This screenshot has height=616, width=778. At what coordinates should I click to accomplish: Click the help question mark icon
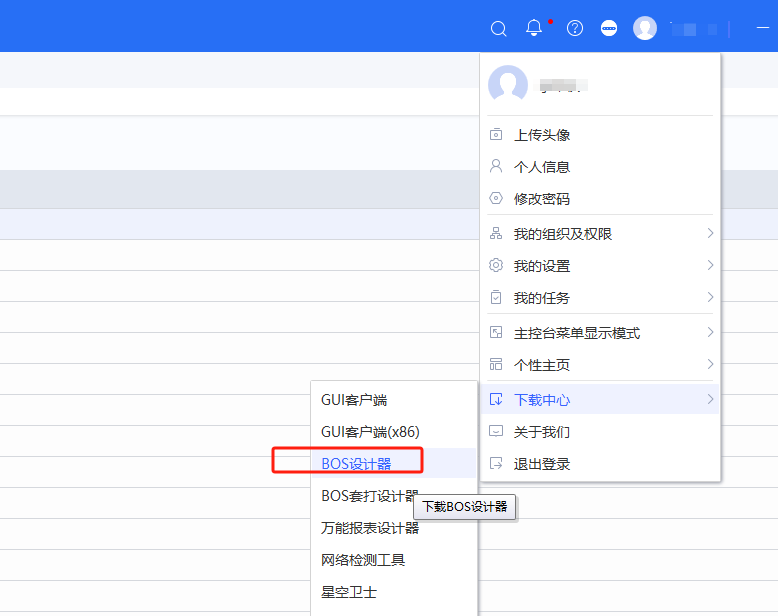[x=575, y=28]
